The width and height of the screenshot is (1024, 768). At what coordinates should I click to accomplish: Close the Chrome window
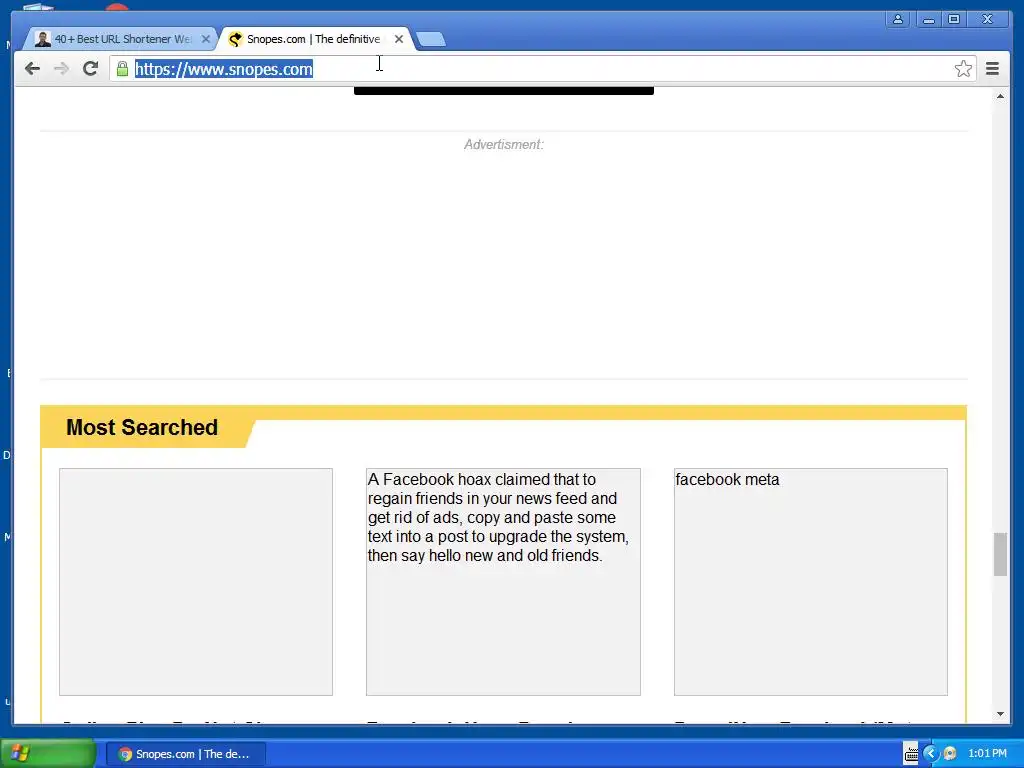pyautogui.click(x=987, y=20)
